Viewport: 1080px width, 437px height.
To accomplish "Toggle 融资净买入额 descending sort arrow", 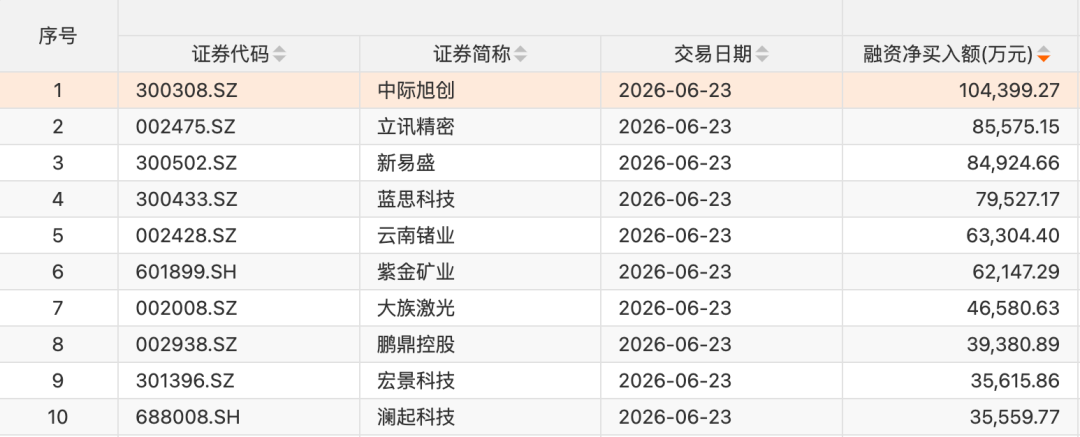I will [1043, 54].
